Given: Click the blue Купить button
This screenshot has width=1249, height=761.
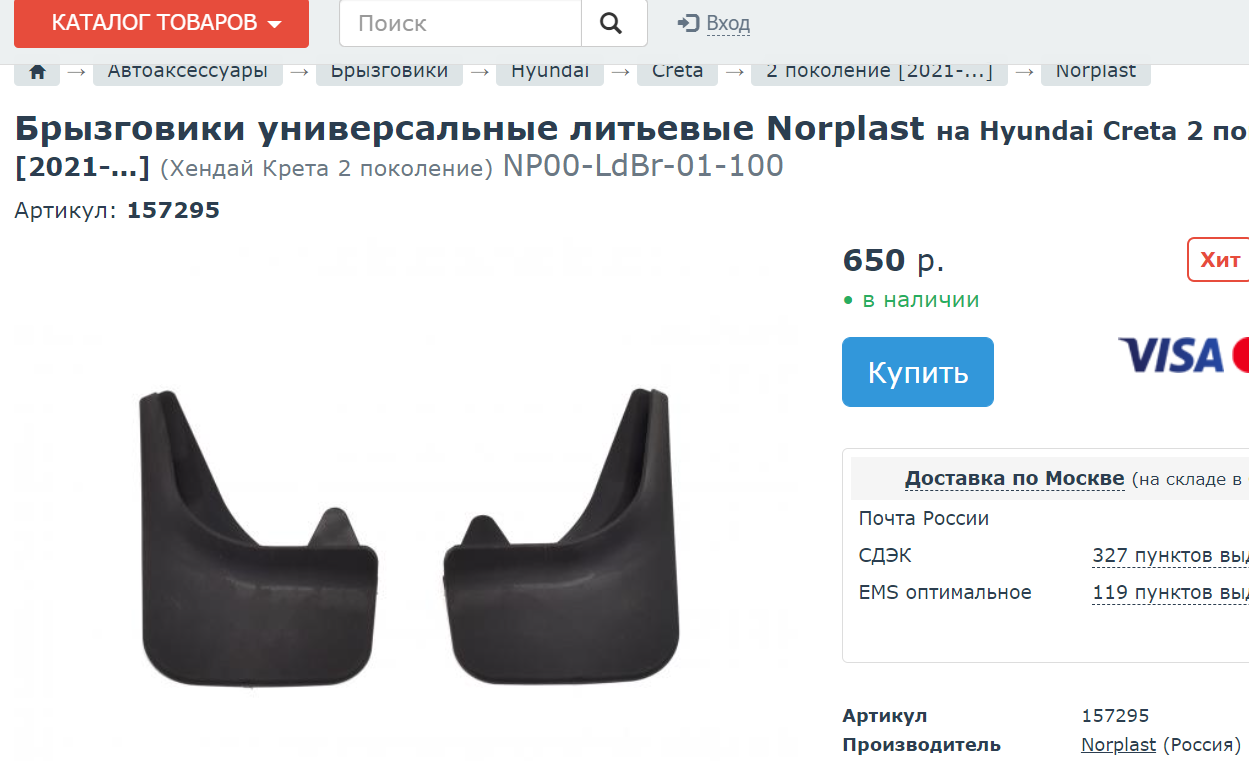Looking at the screenshot, I should tap(918, 372).
